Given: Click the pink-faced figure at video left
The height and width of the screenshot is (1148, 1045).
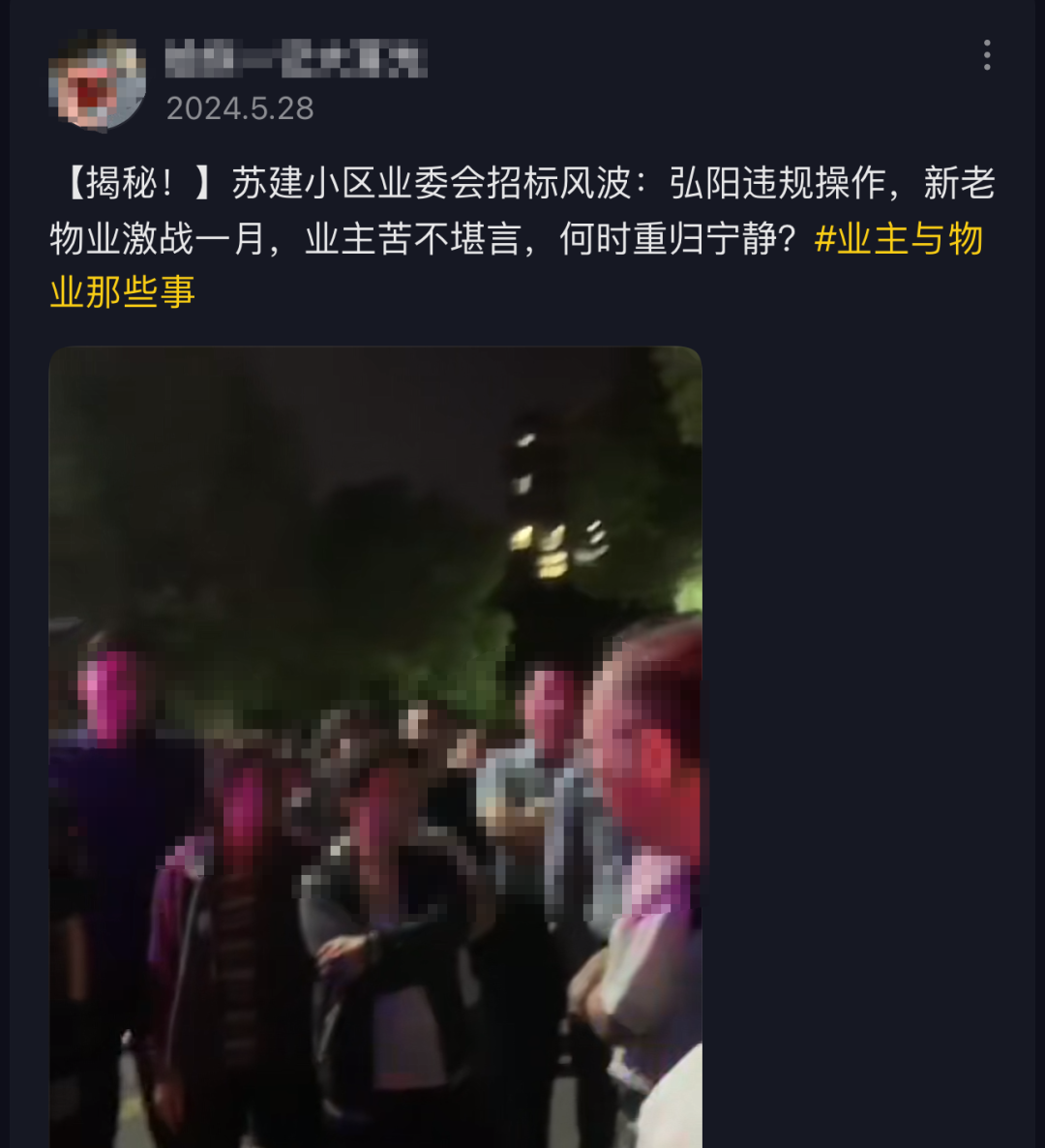Looking at the screenshot, I should tap(109, 696).
